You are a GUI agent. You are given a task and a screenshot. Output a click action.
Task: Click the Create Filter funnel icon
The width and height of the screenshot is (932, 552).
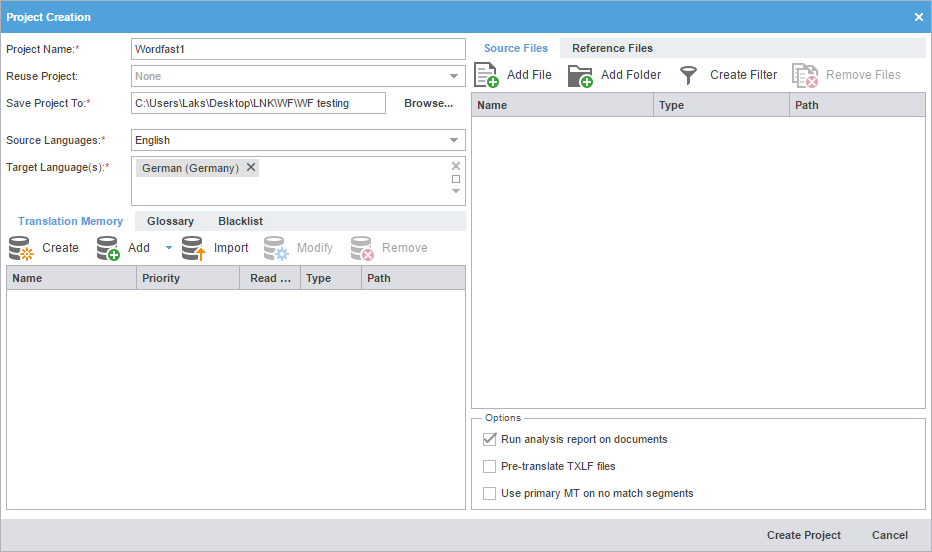click(688, 75)
